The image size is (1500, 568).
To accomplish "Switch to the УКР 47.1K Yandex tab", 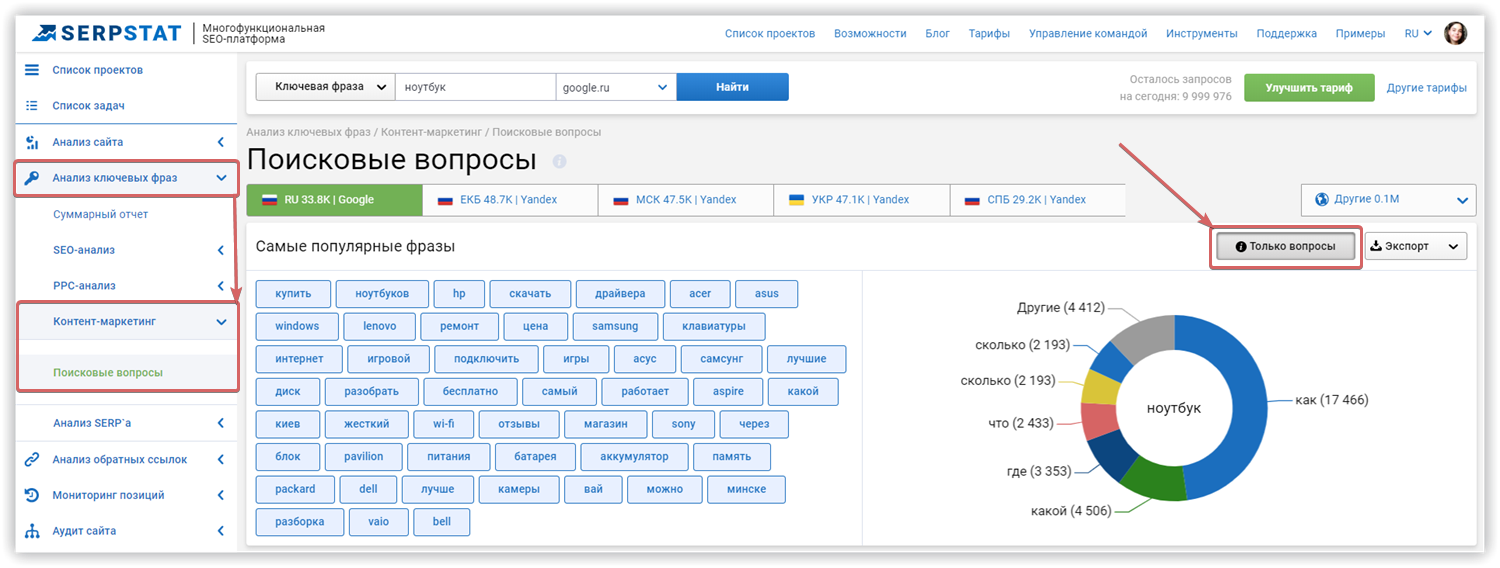I will coord(862,199).
